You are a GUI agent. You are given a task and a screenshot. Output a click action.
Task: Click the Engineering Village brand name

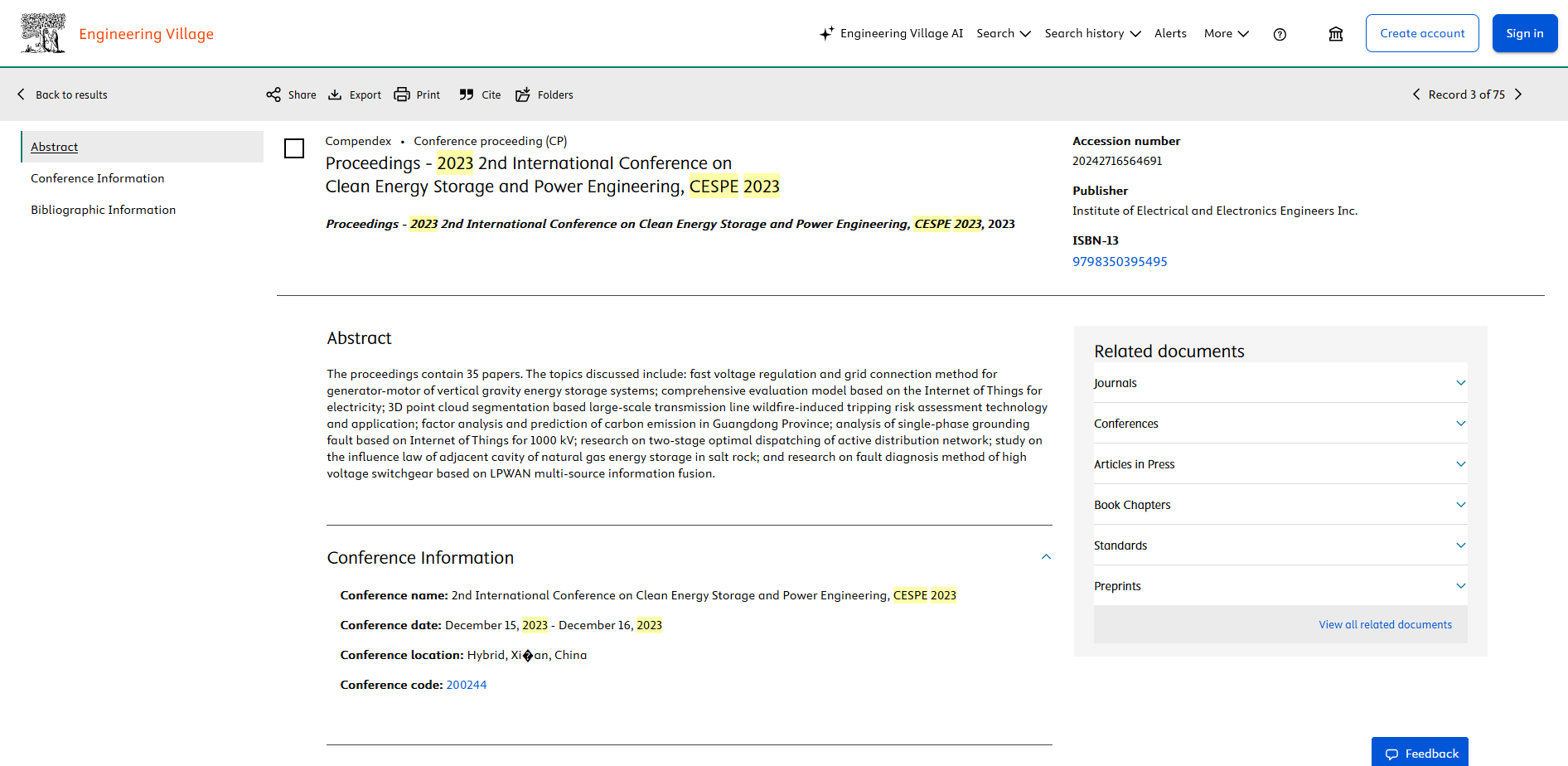pos(147,34)
